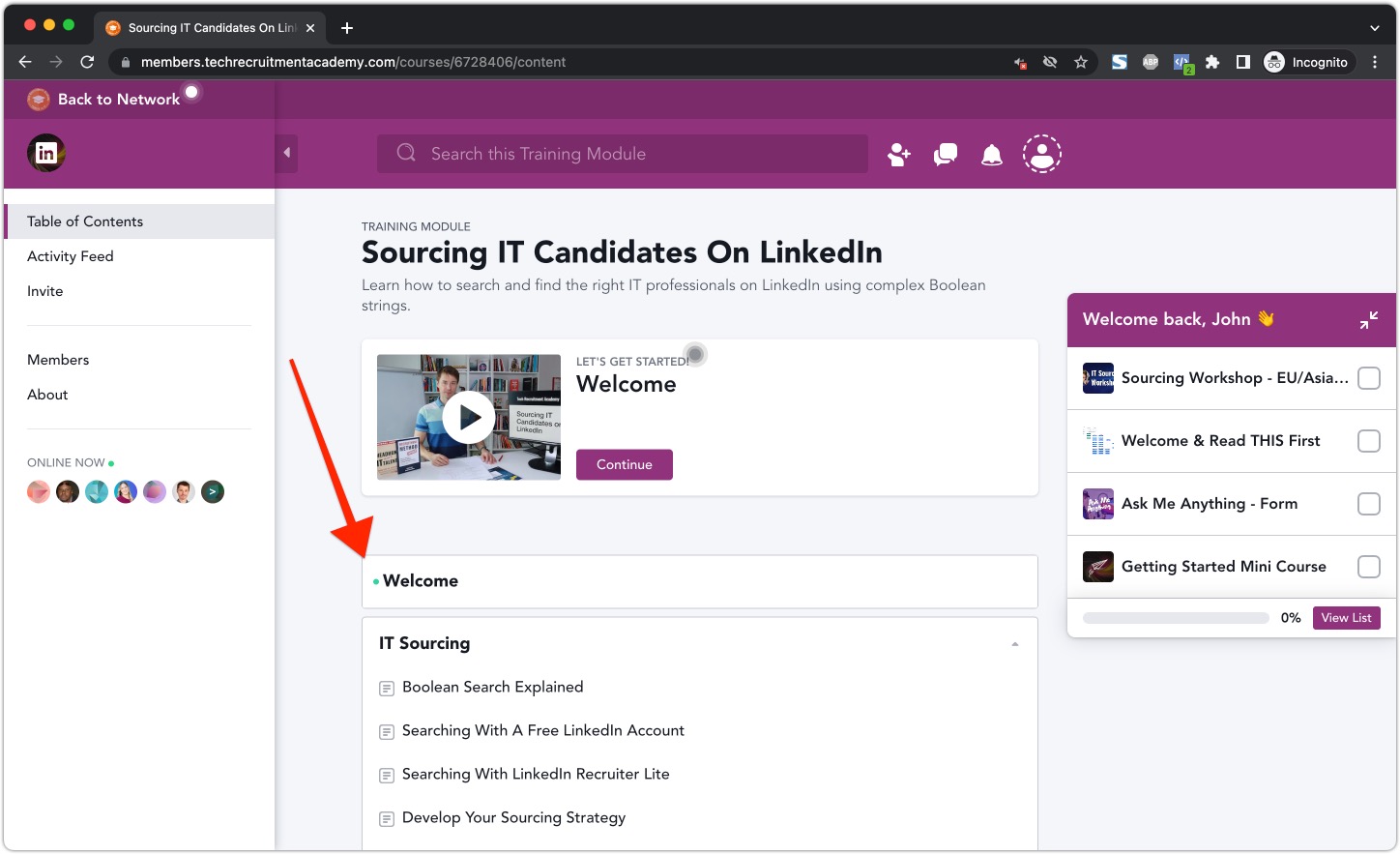Minimize the Welcome back panel

click(x=1369, y=320)
